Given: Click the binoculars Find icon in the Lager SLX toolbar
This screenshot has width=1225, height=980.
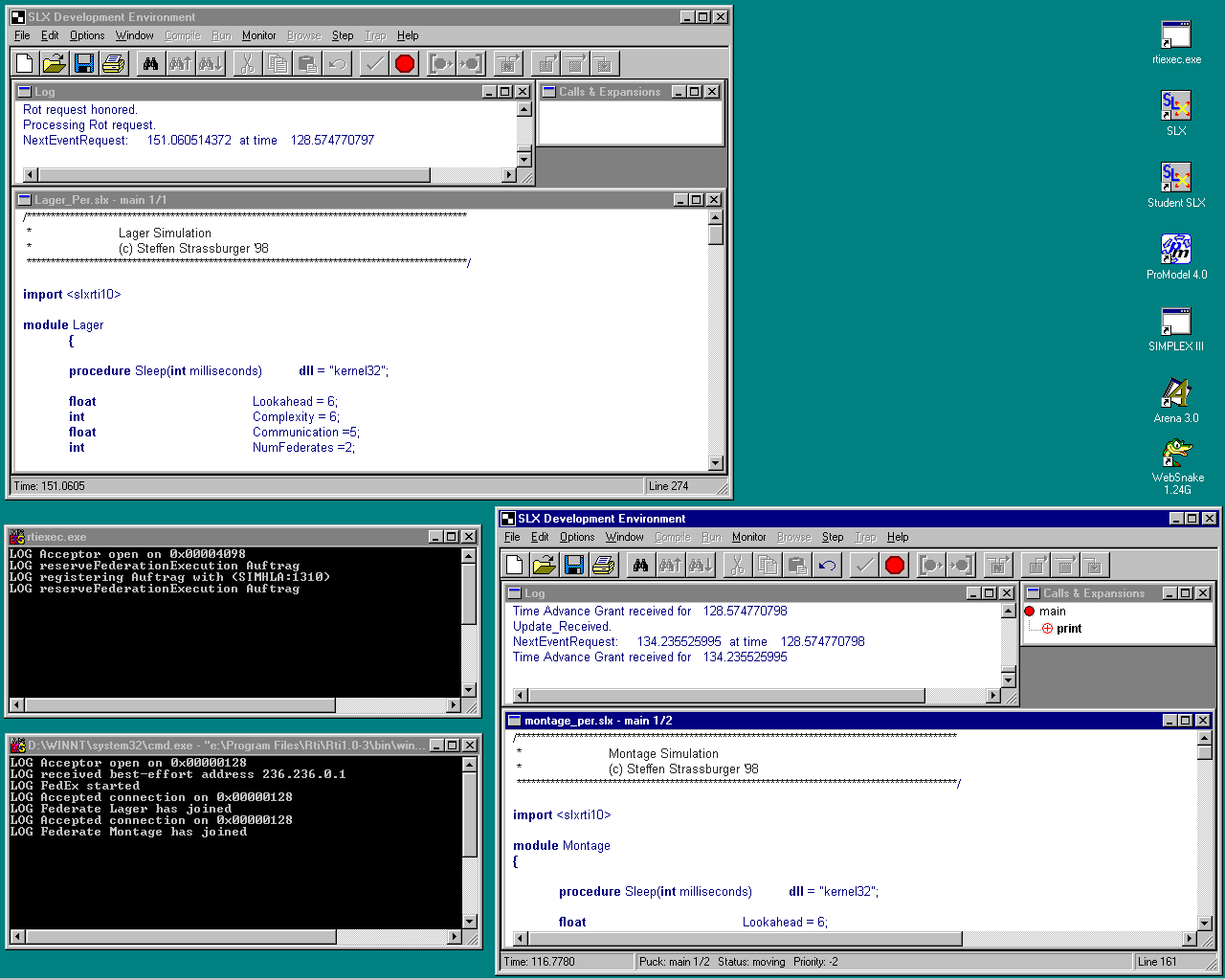Looking at the screenshot, I should (150, 64).
